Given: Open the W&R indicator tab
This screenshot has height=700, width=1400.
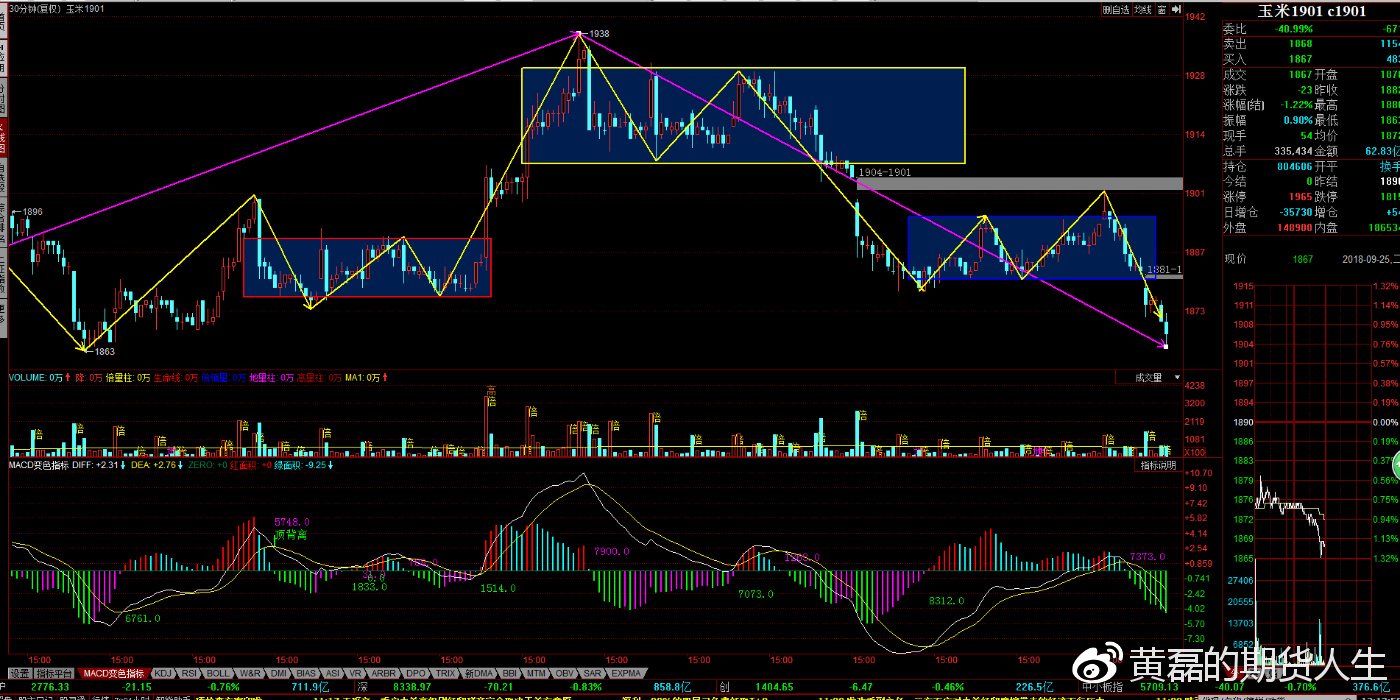Looking at the screenshot, I should (251, 674).
